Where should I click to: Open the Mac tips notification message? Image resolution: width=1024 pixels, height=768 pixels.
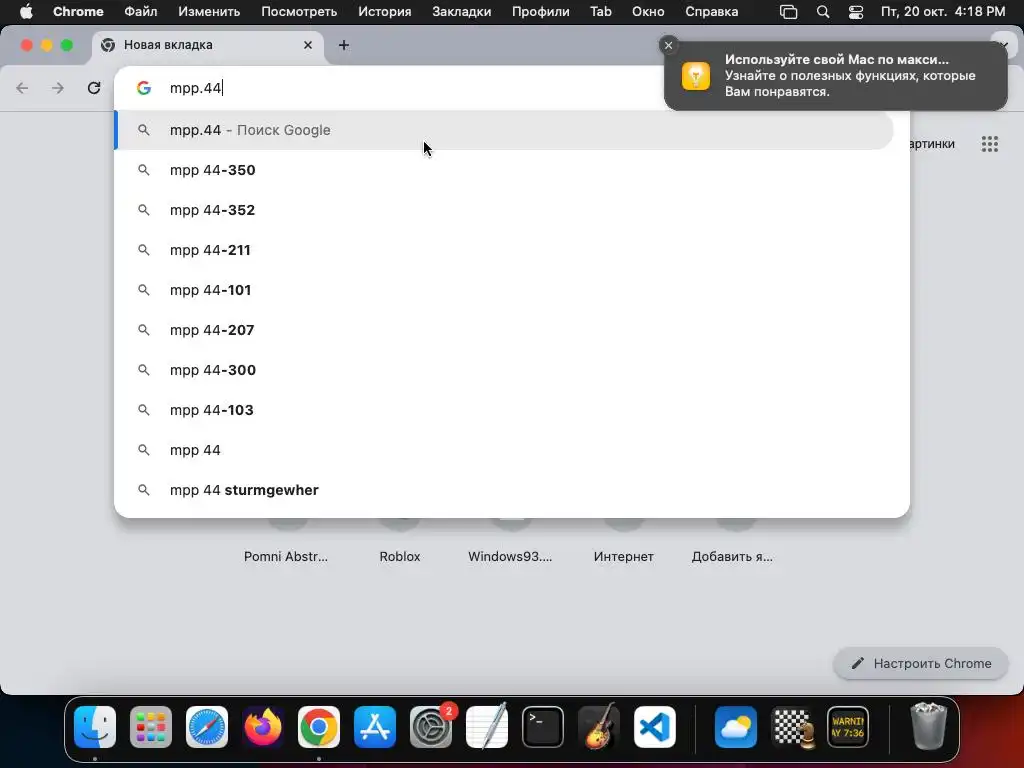tap(836, 76)
